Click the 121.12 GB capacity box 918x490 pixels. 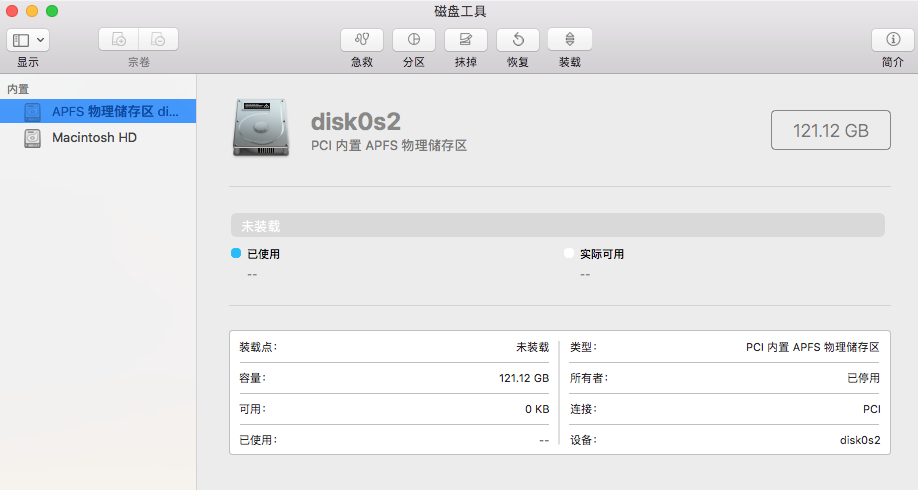(x=830, y=130)
